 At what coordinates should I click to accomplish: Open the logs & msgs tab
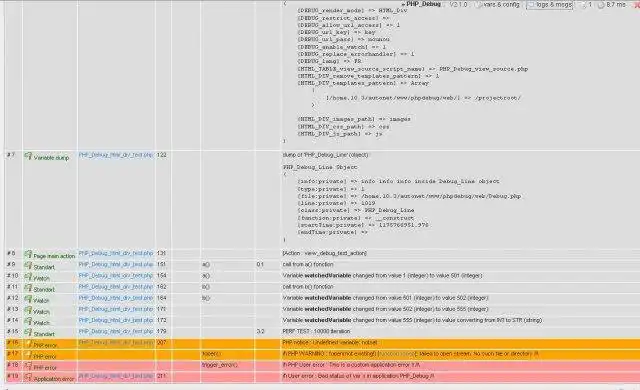pyautogui.click(x=549, y=5)
